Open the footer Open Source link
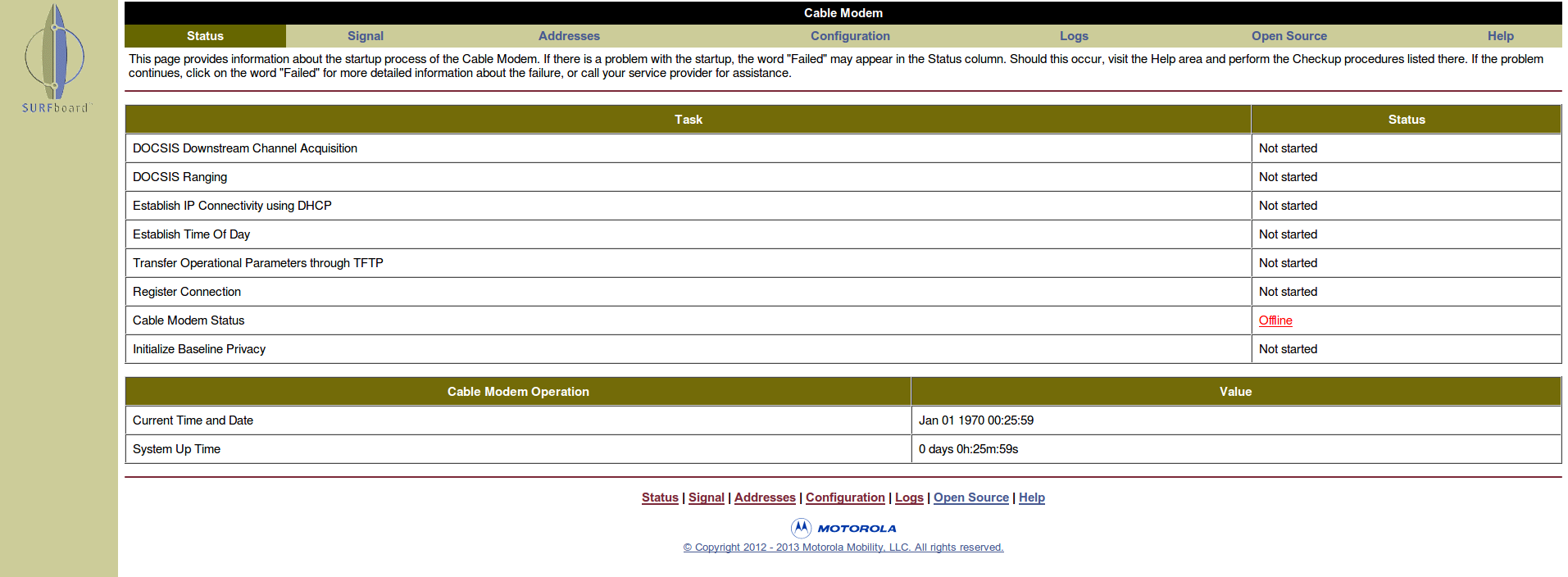Image resolution: width=1568 pixels, height=577 pixels. (x=970, y=497)
